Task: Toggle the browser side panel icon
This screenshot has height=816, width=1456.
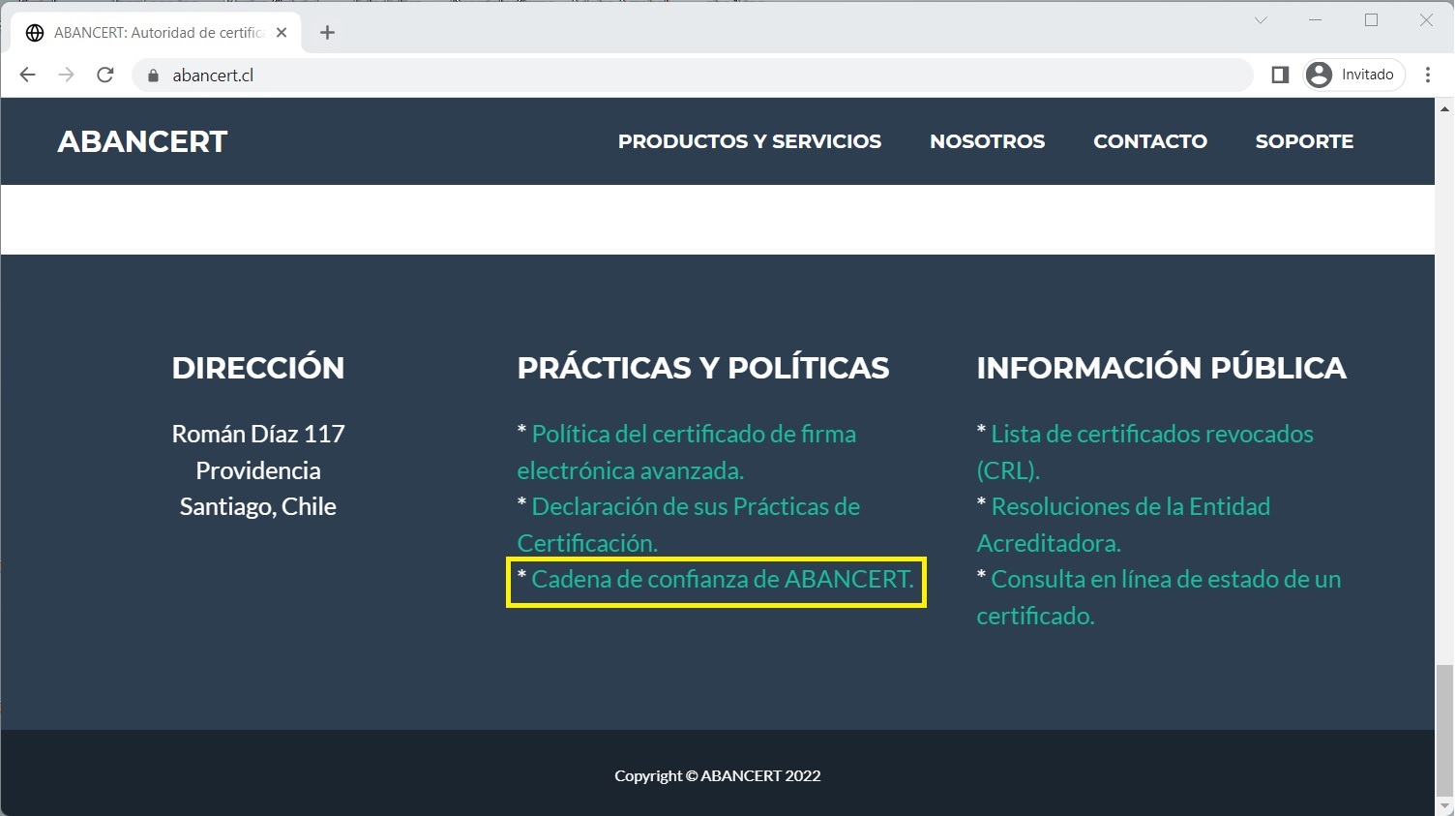Action: tap(1280, 75)
